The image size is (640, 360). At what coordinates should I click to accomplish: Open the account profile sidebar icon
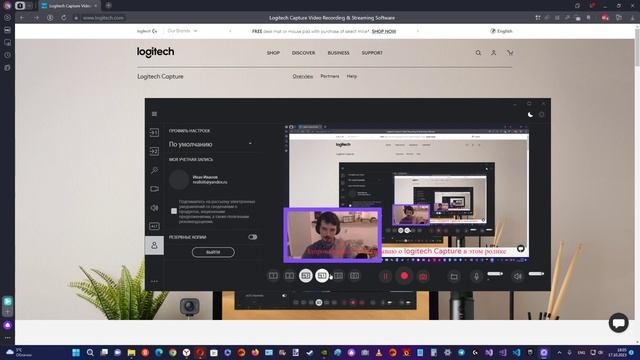[154, 245]
